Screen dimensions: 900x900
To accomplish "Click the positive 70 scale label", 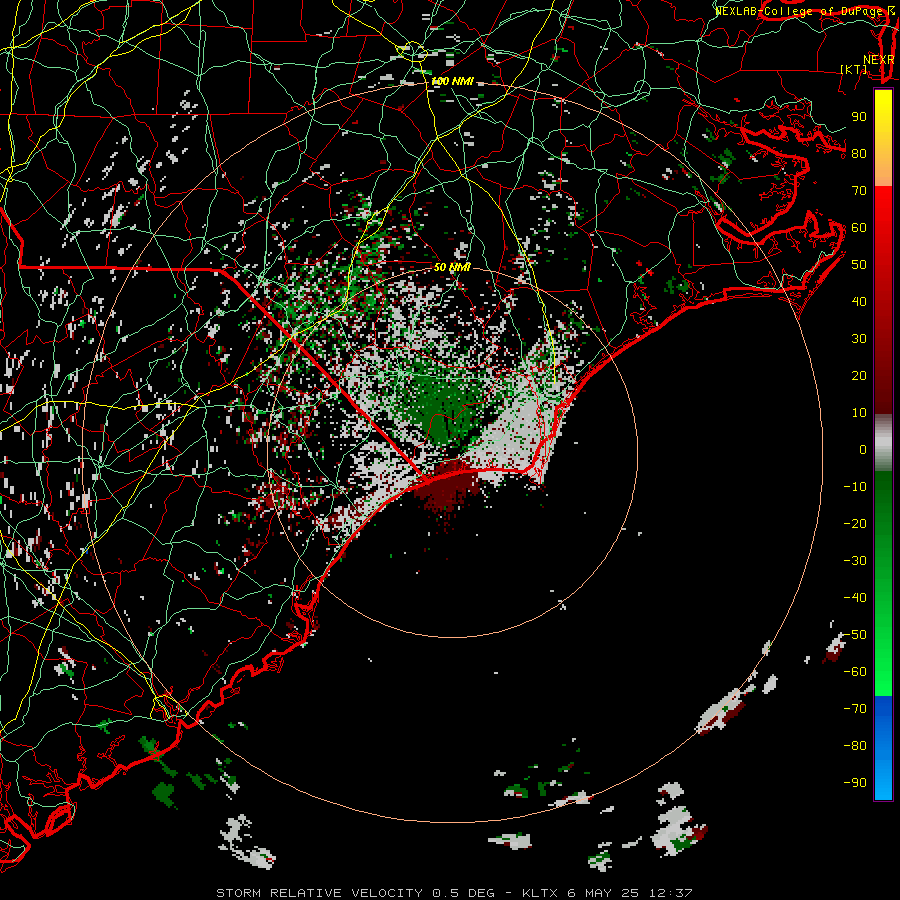I will (859, 191).
